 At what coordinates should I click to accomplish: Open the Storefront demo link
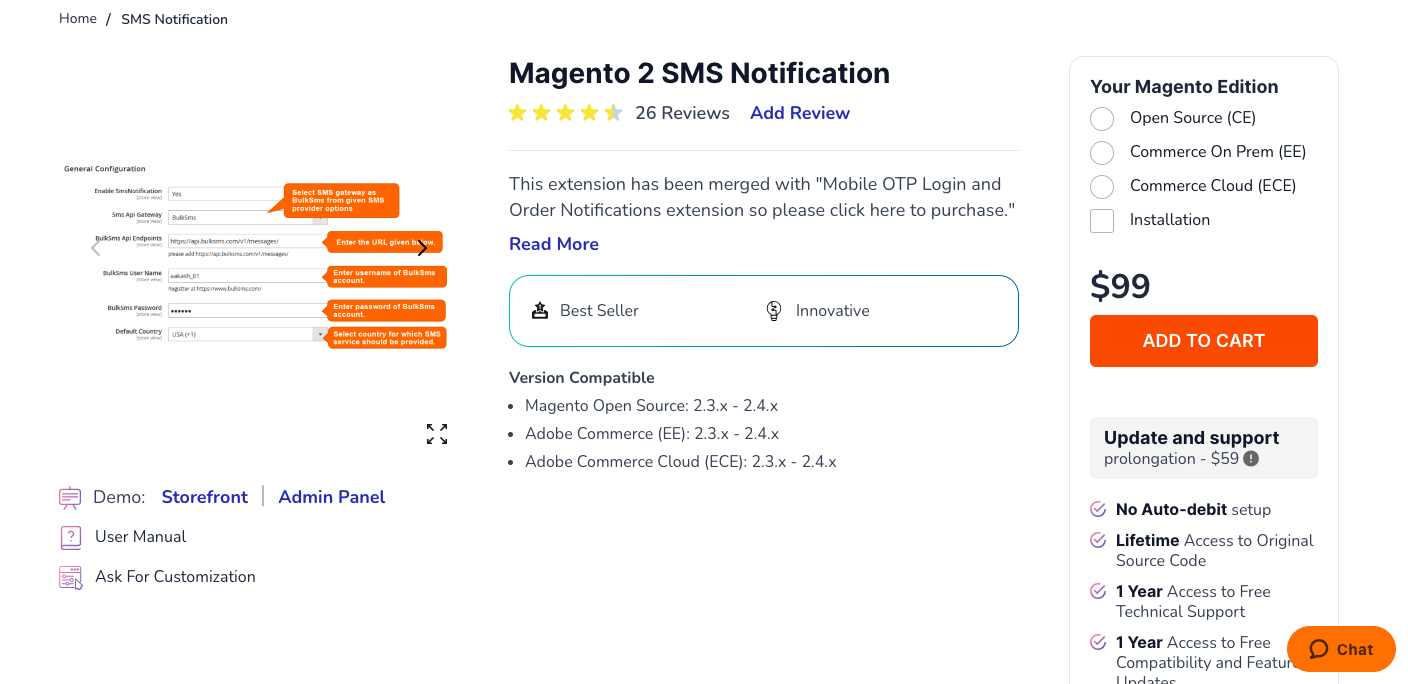click(205, 497)
